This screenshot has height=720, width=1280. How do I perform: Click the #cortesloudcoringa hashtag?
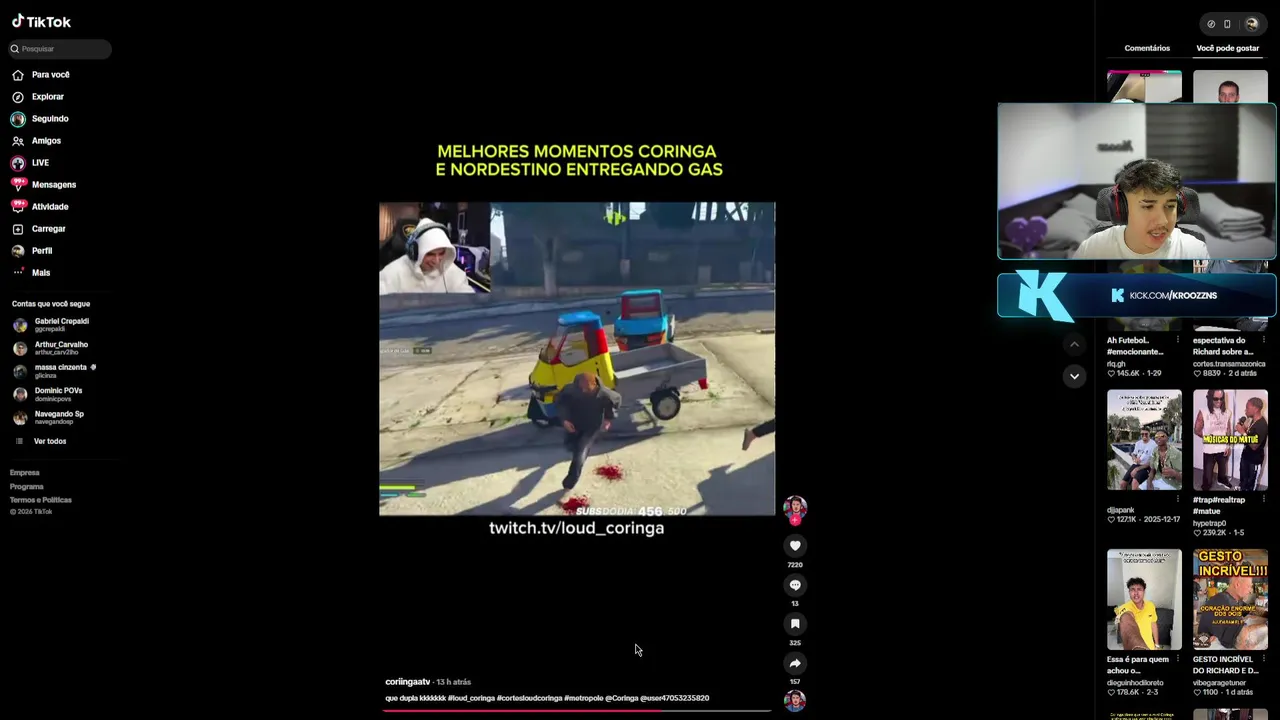point(529,698)
